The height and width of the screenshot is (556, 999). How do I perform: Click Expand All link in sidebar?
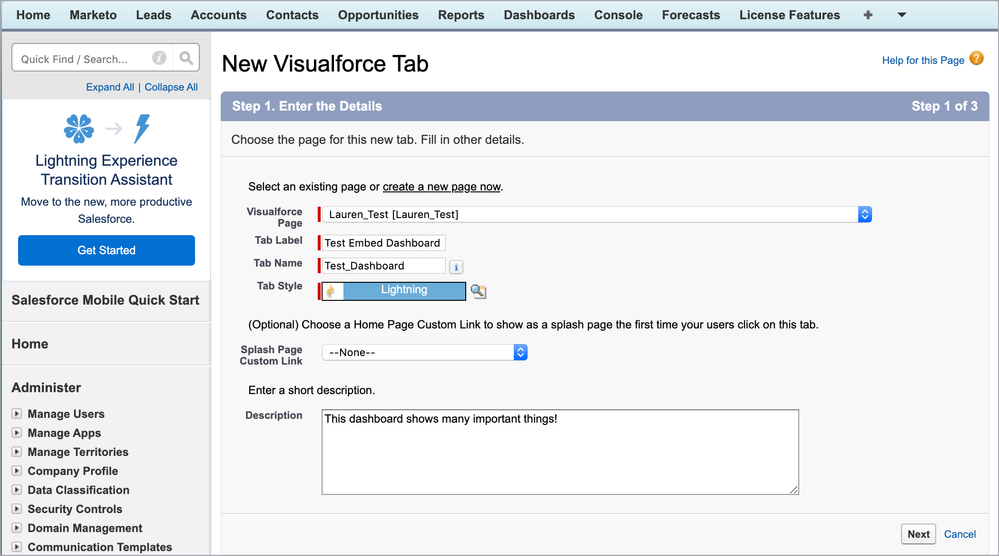pyautogui.click(x=110, y=87)
